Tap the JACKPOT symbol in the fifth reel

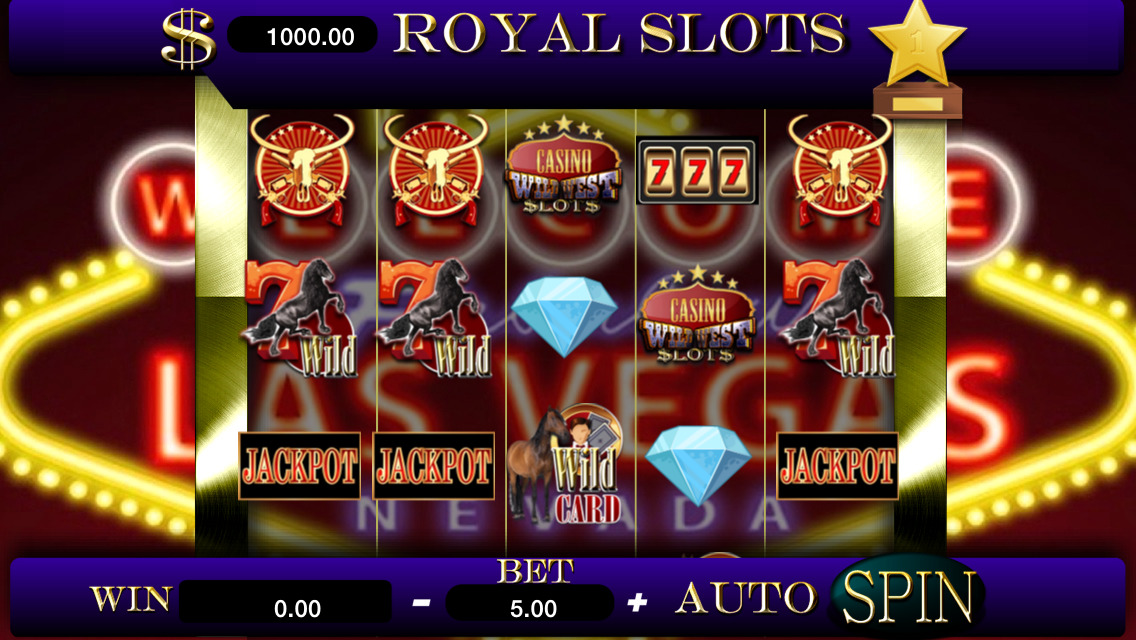point(838,466)
